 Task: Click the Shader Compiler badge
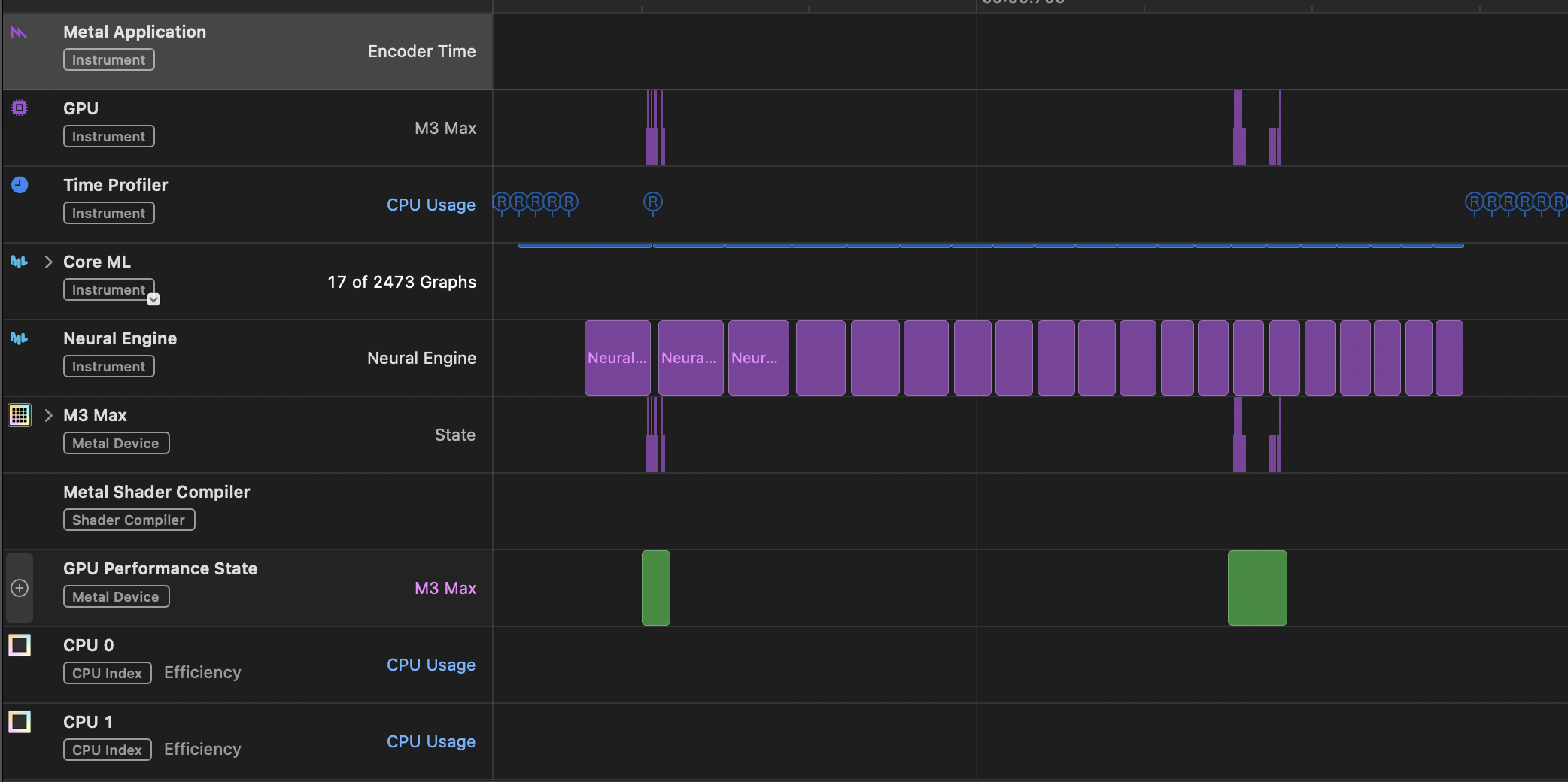[x=129, y=520]
